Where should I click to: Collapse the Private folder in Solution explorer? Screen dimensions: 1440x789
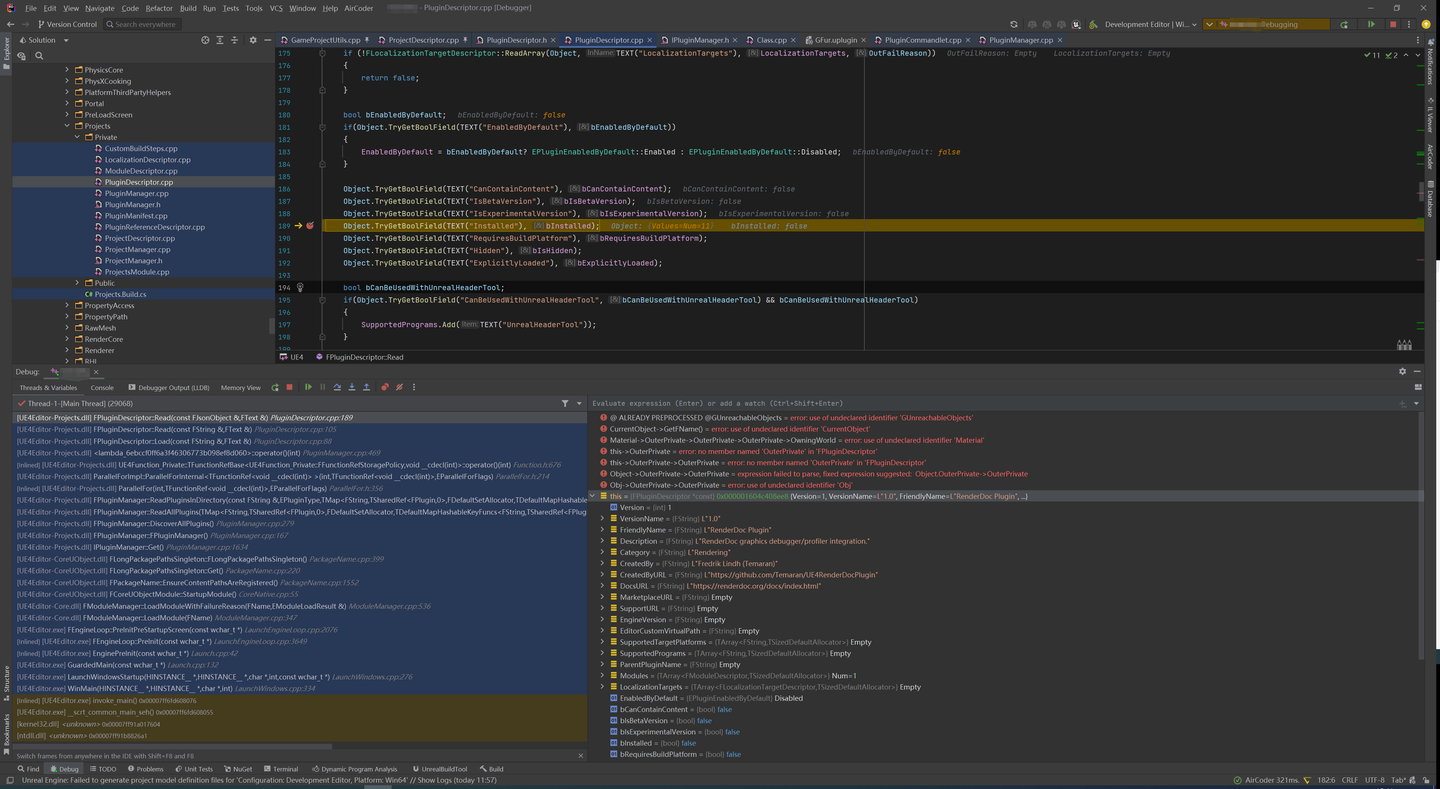coord(76,137)
